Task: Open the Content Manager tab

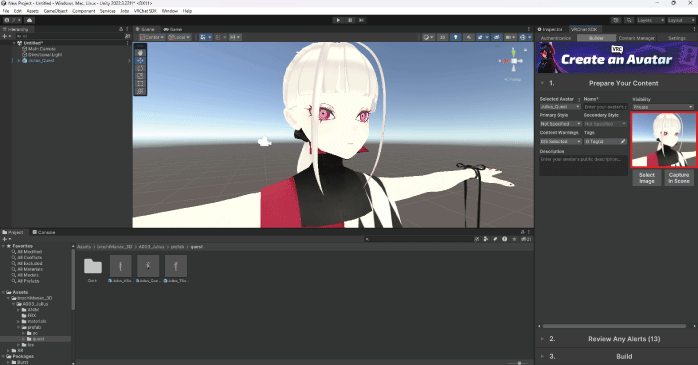Action: tap(637, 38)
